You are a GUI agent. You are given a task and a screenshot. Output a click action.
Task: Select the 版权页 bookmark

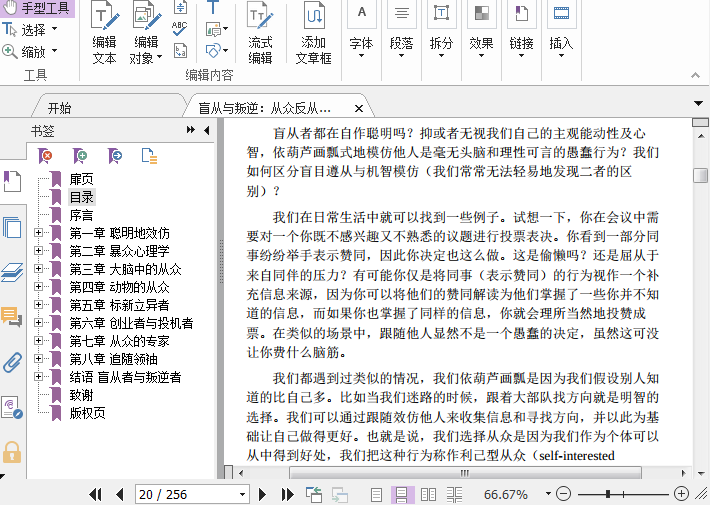click(87, 413)
